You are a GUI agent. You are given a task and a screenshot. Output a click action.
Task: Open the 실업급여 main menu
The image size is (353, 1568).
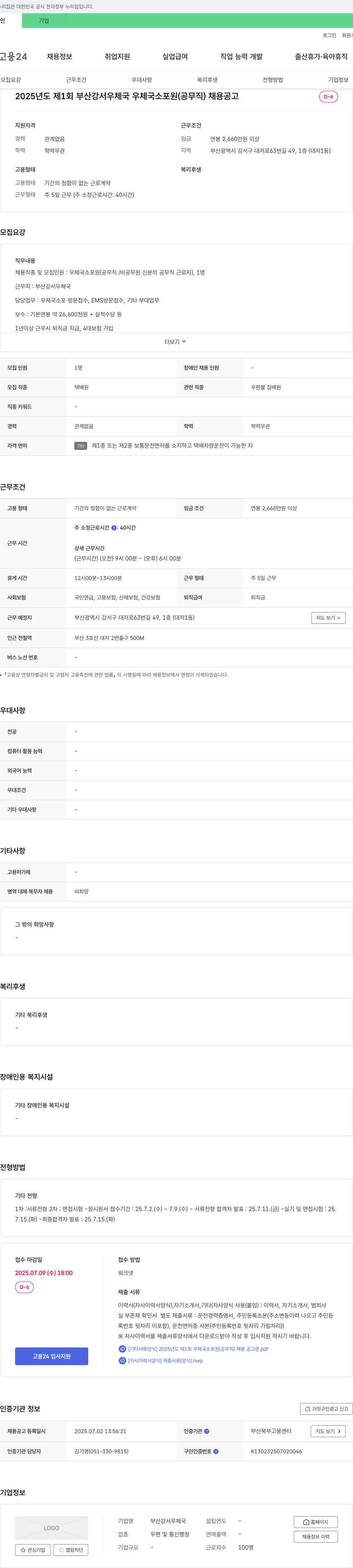(175, 57)
